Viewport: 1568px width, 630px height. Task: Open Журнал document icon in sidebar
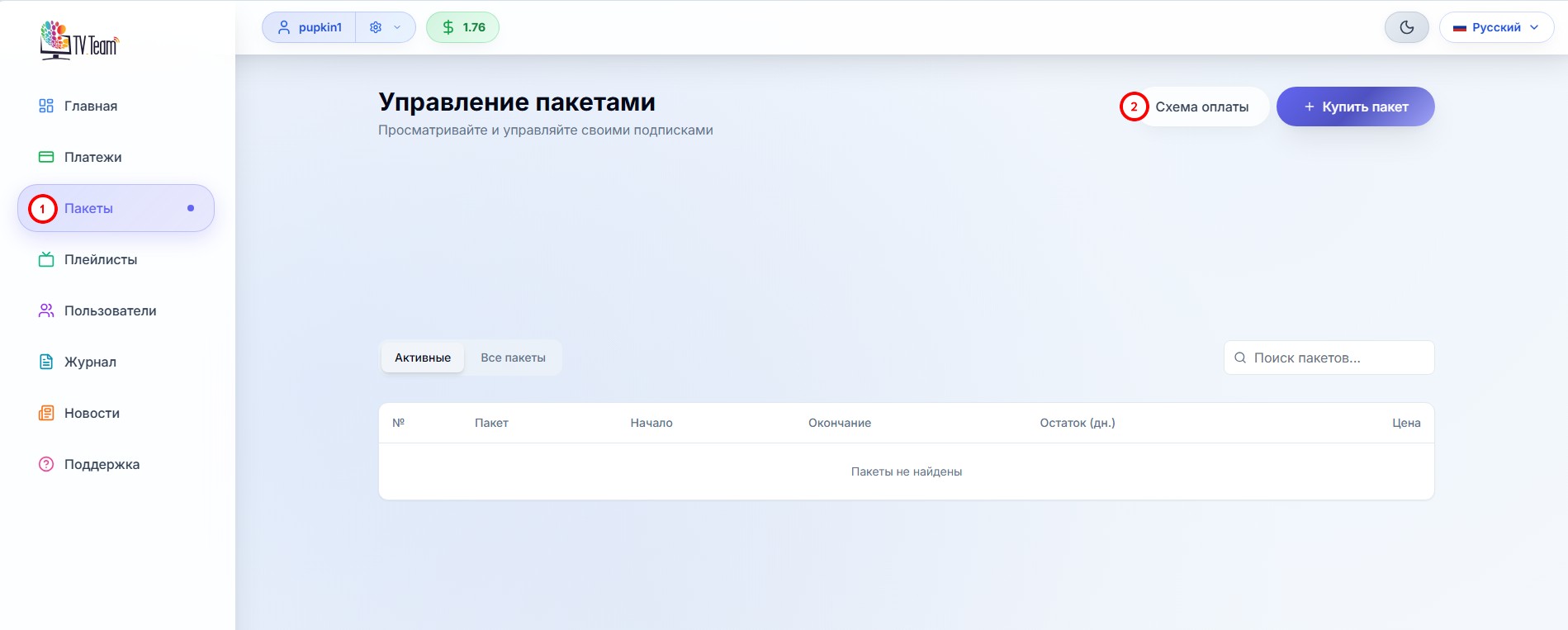[46, 362]
